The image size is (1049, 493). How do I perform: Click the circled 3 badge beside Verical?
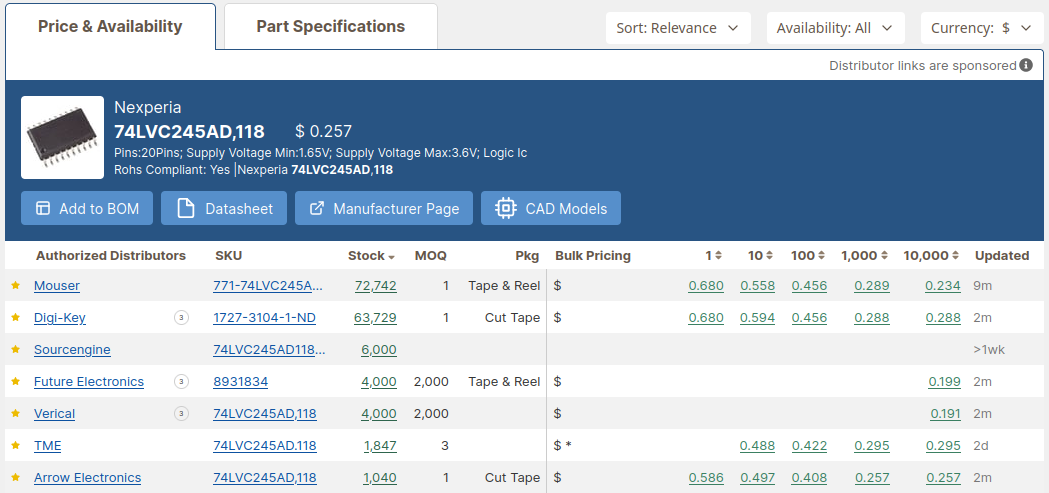click(x=181, y=414)
